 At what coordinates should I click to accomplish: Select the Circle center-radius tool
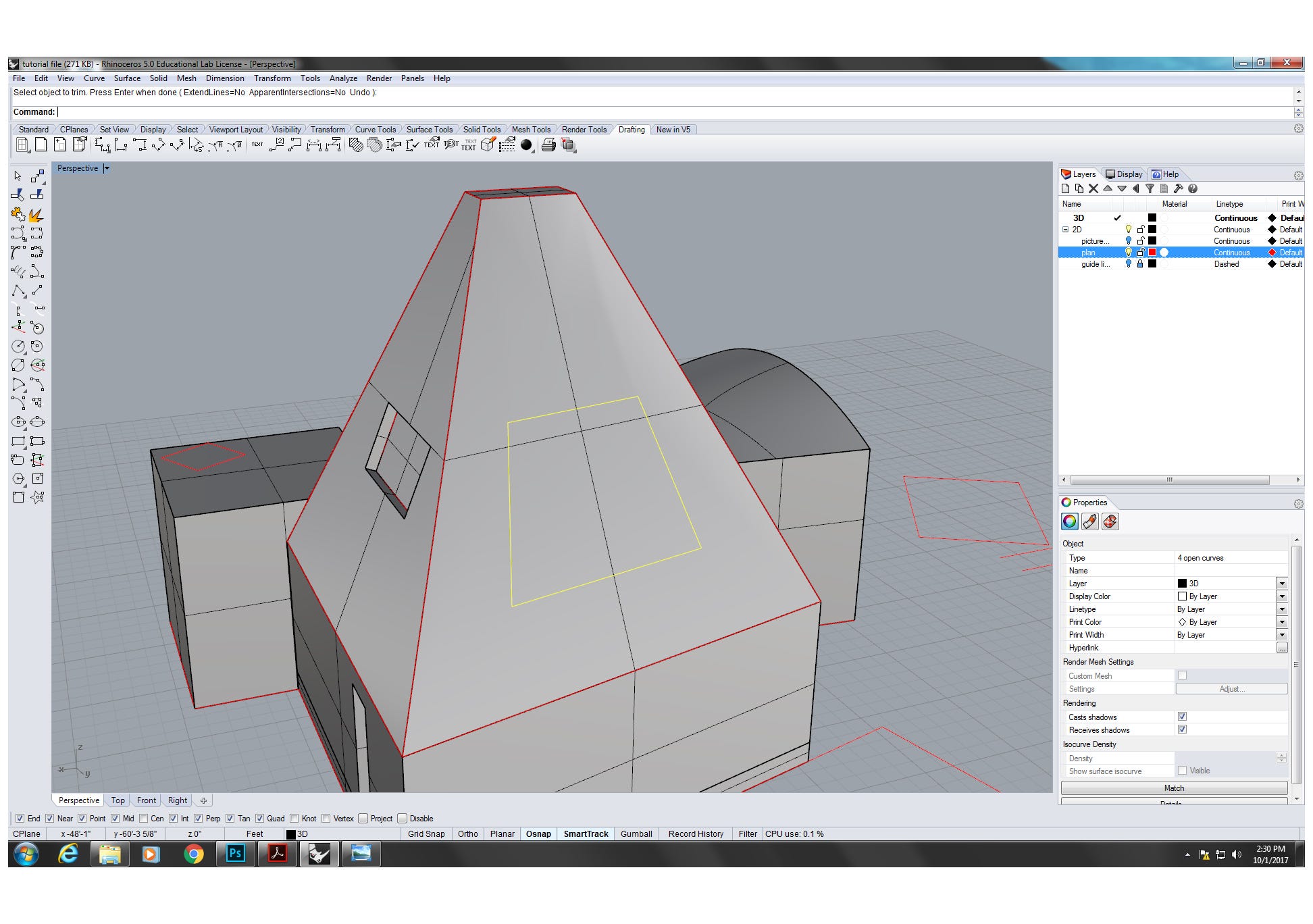tap(18, 346)
